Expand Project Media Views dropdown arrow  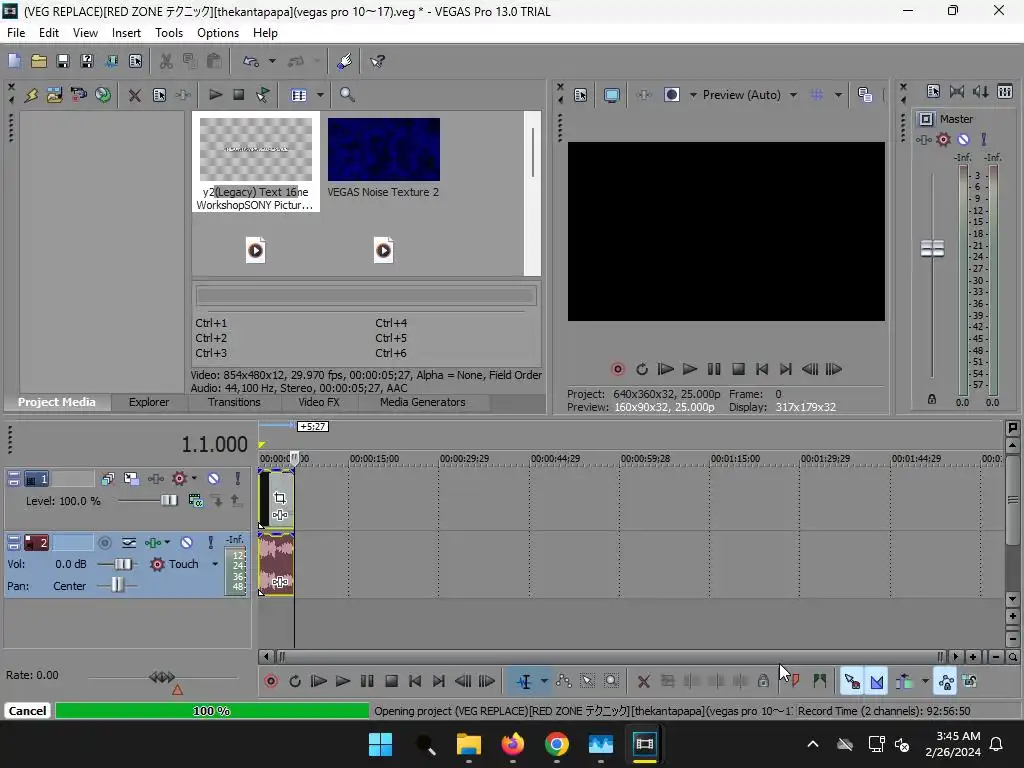click(x=320, y=95)
